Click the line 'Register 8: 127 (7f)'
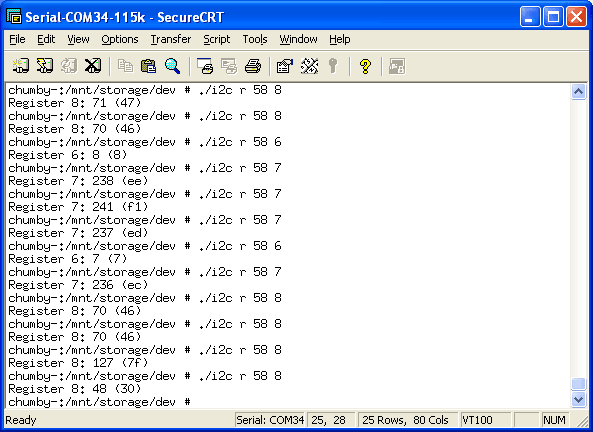Screen dimensions: 593x432 [78, 363]
